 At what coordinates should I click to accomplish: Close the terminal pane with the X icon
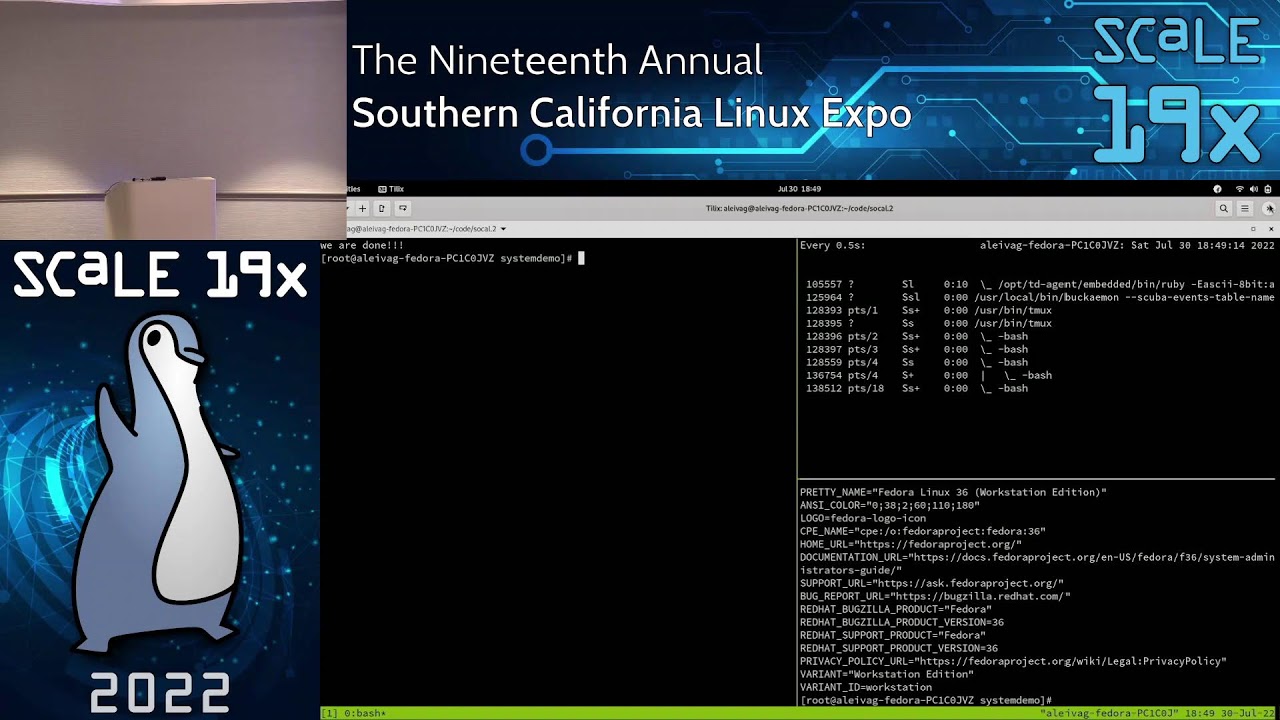tap(1271, 229)
